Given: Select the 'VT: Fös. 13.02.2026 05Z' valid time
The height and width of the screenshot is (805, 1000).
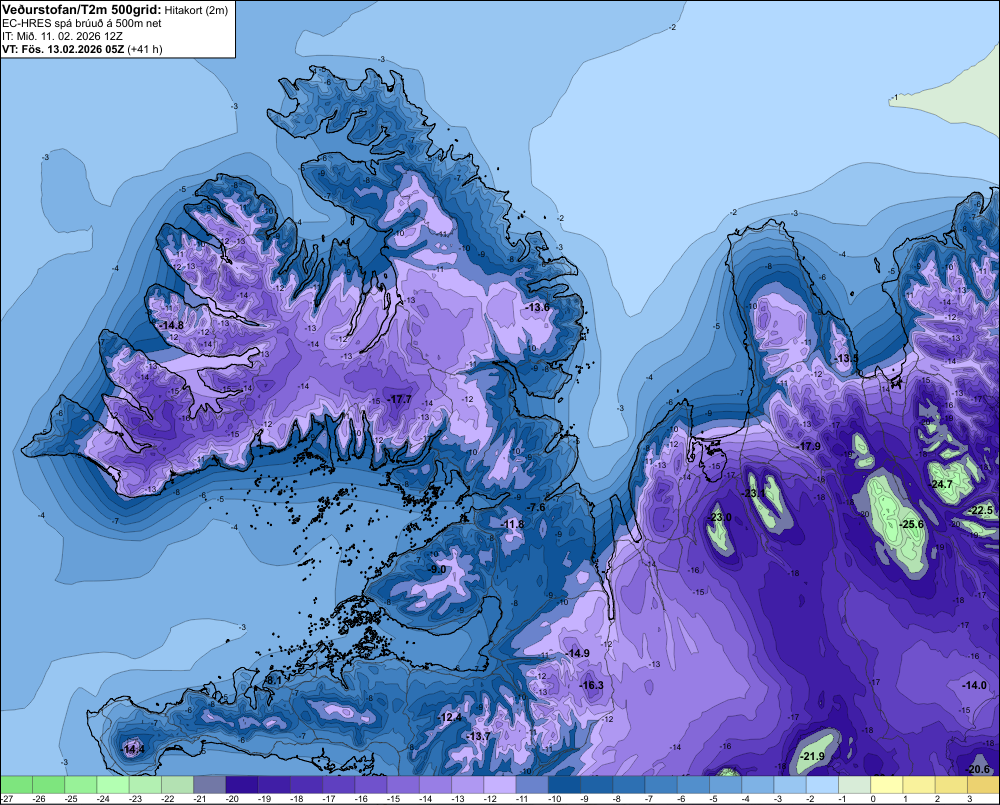Looking at the screenshot, I should [x=63, y=49].
